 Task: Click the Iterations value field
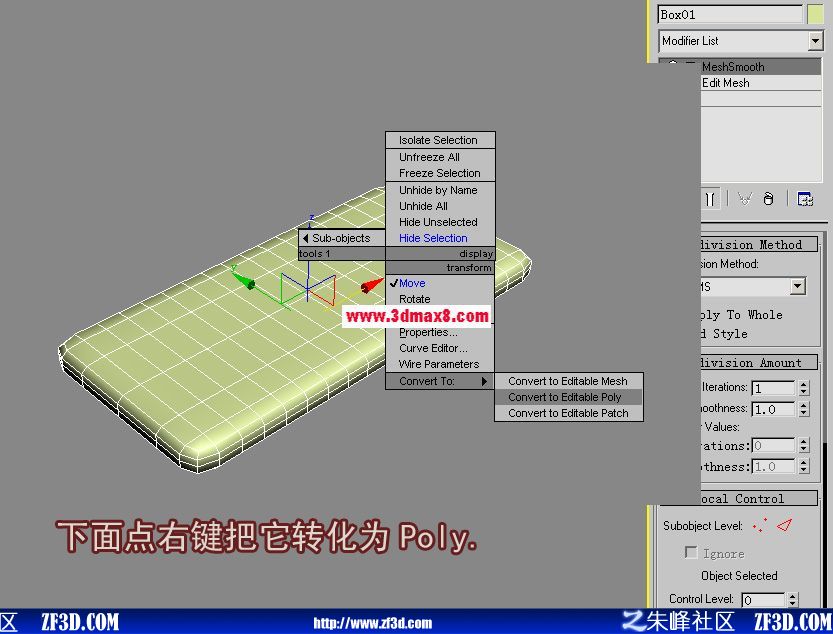773,388
